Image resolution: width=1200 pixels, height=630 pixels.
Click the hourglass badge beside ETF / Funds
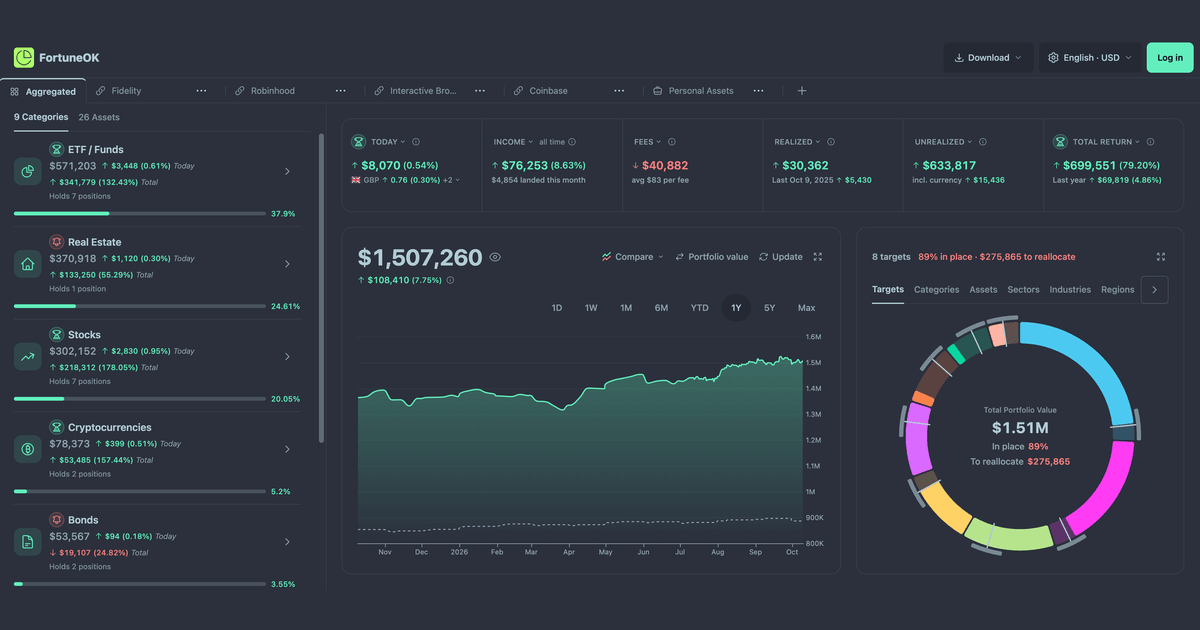(57, 149)
